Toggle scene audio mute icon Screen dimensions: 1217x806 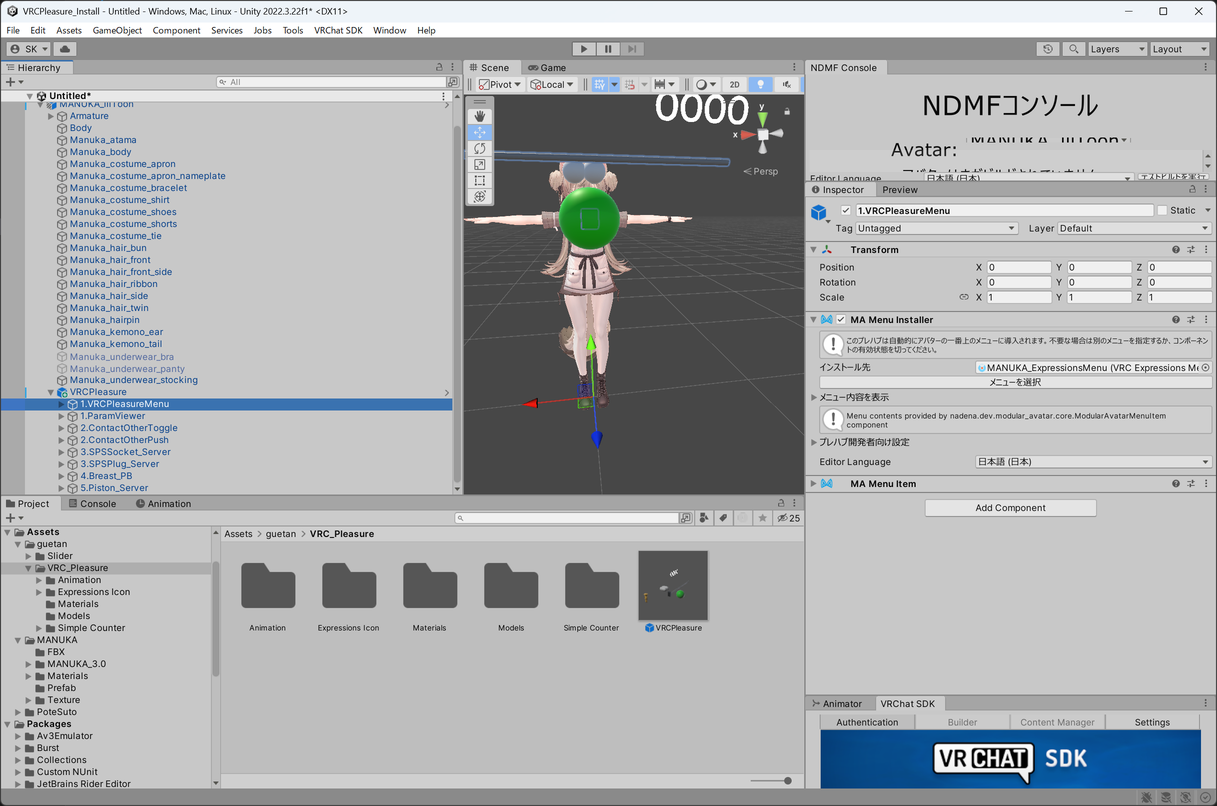[x=787, y=85]
